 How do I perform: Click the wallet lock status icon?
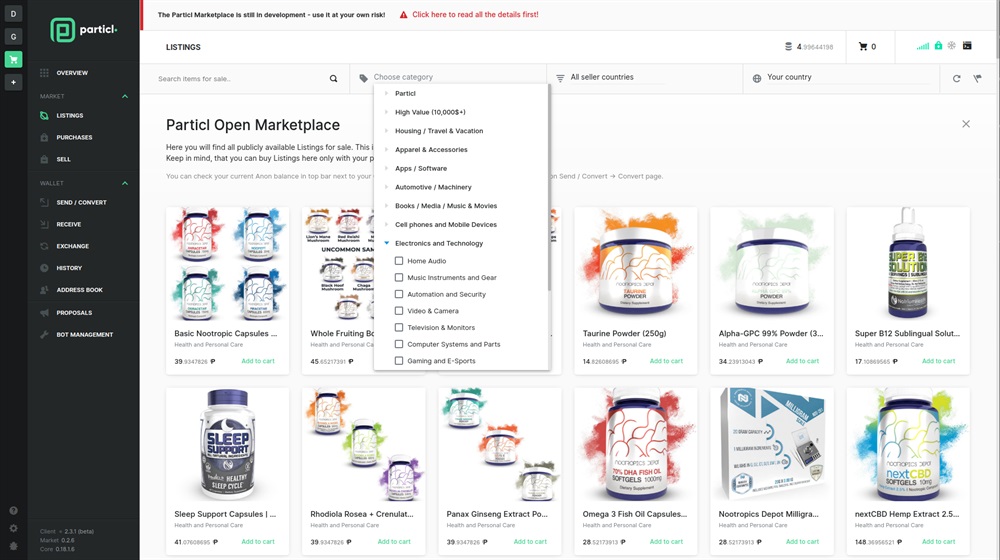(938, 46)
